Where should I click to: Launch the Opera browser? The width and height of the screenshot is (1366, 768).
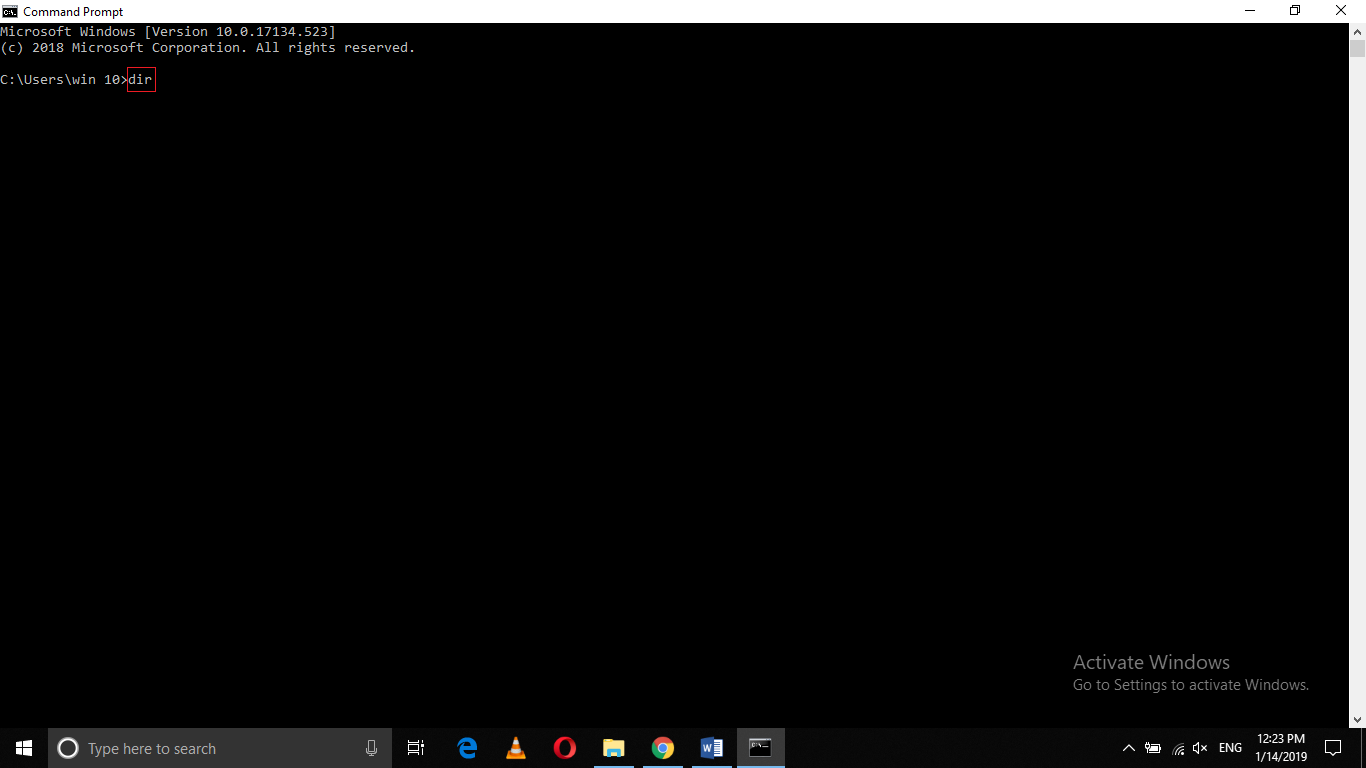pos(564,747)
